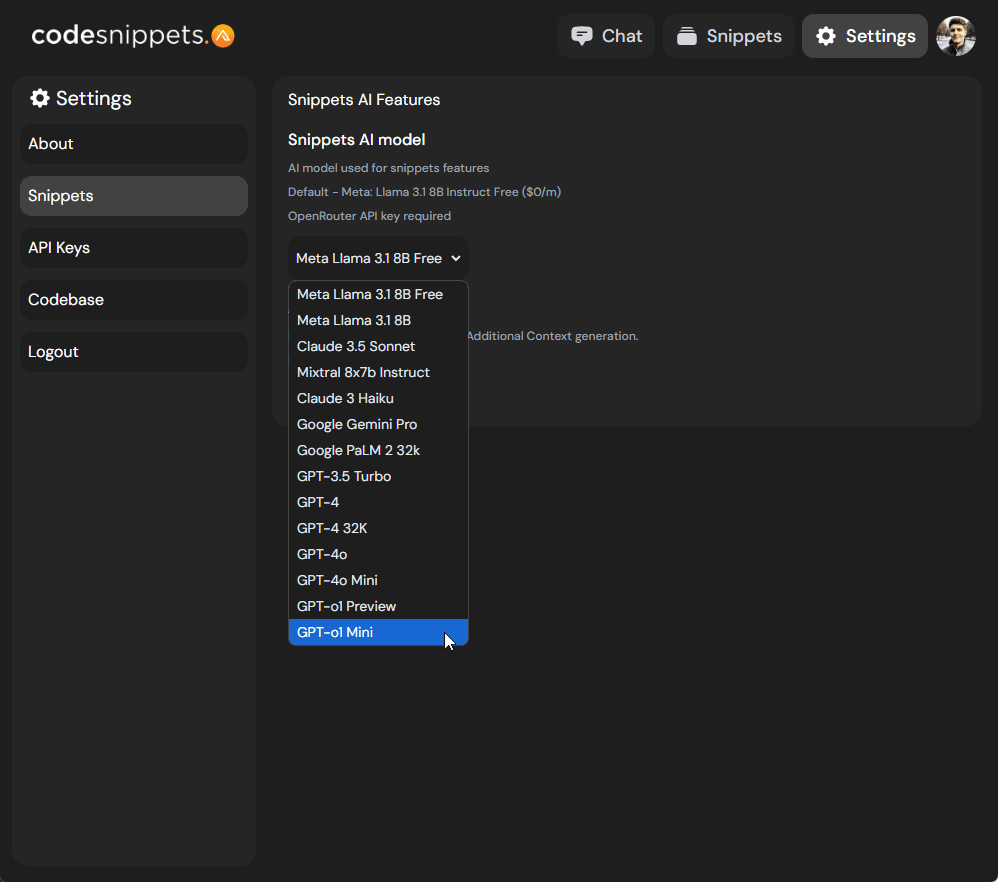
Task: Open the API Keys settings section
Action: [134, 248]
